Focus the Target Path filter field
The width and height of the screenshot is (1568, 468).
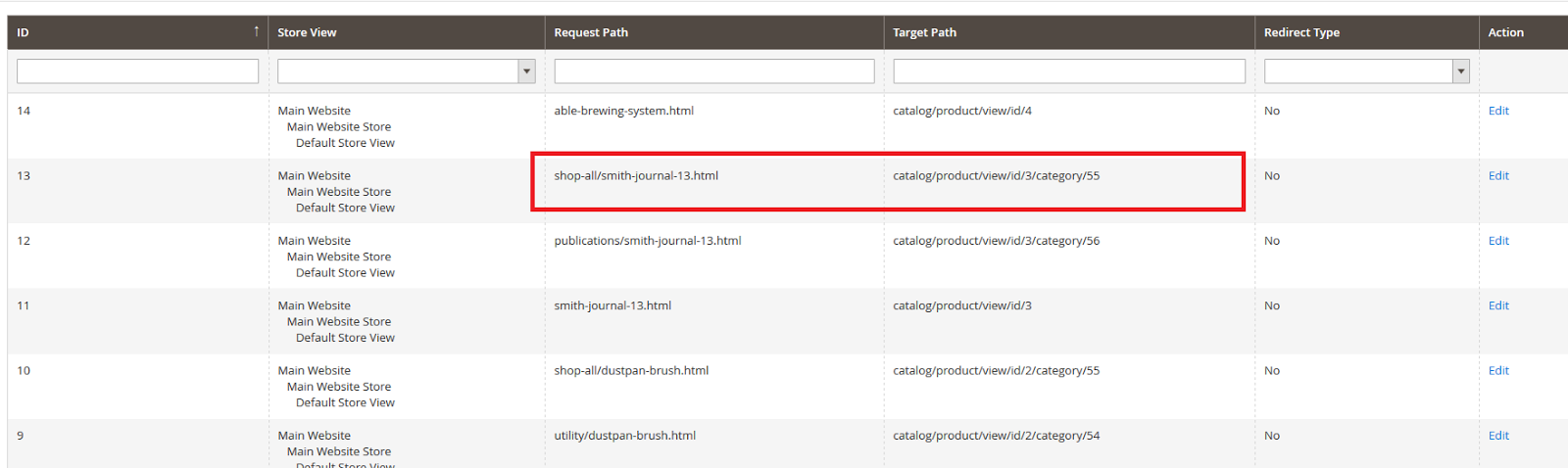(1069, 70)
